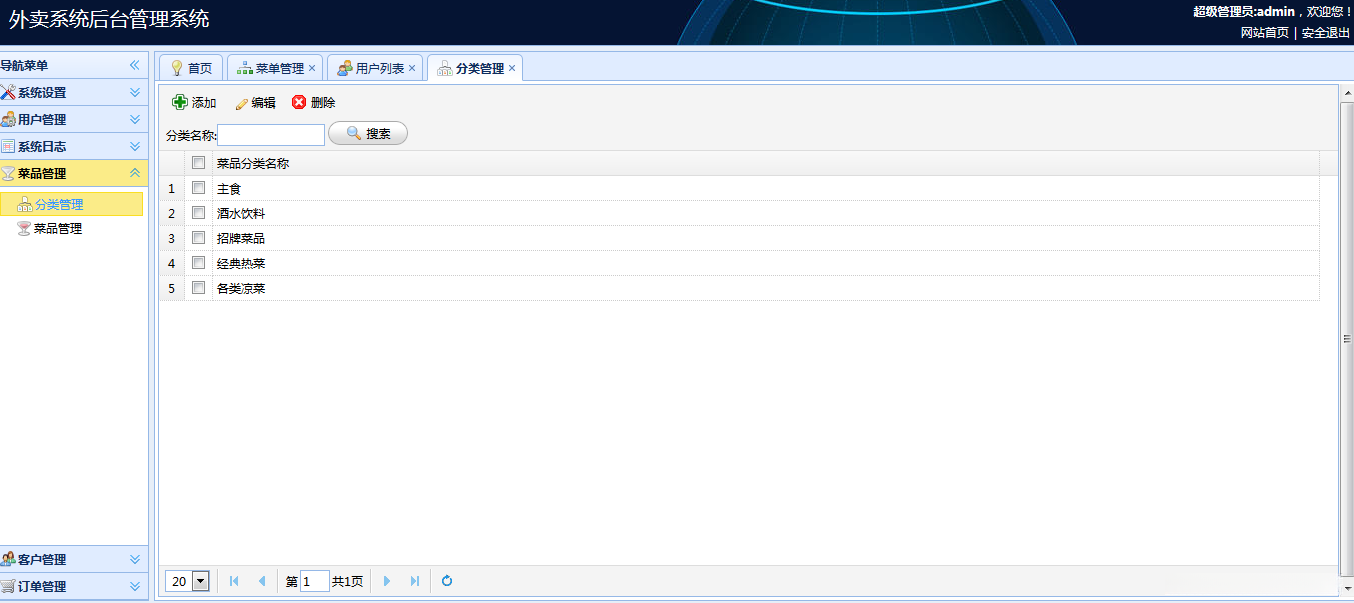The image size is (1354, 603).
Task: Click the sitemap icon on 菜单管理 tab
Action: click(x=245, y=68)
